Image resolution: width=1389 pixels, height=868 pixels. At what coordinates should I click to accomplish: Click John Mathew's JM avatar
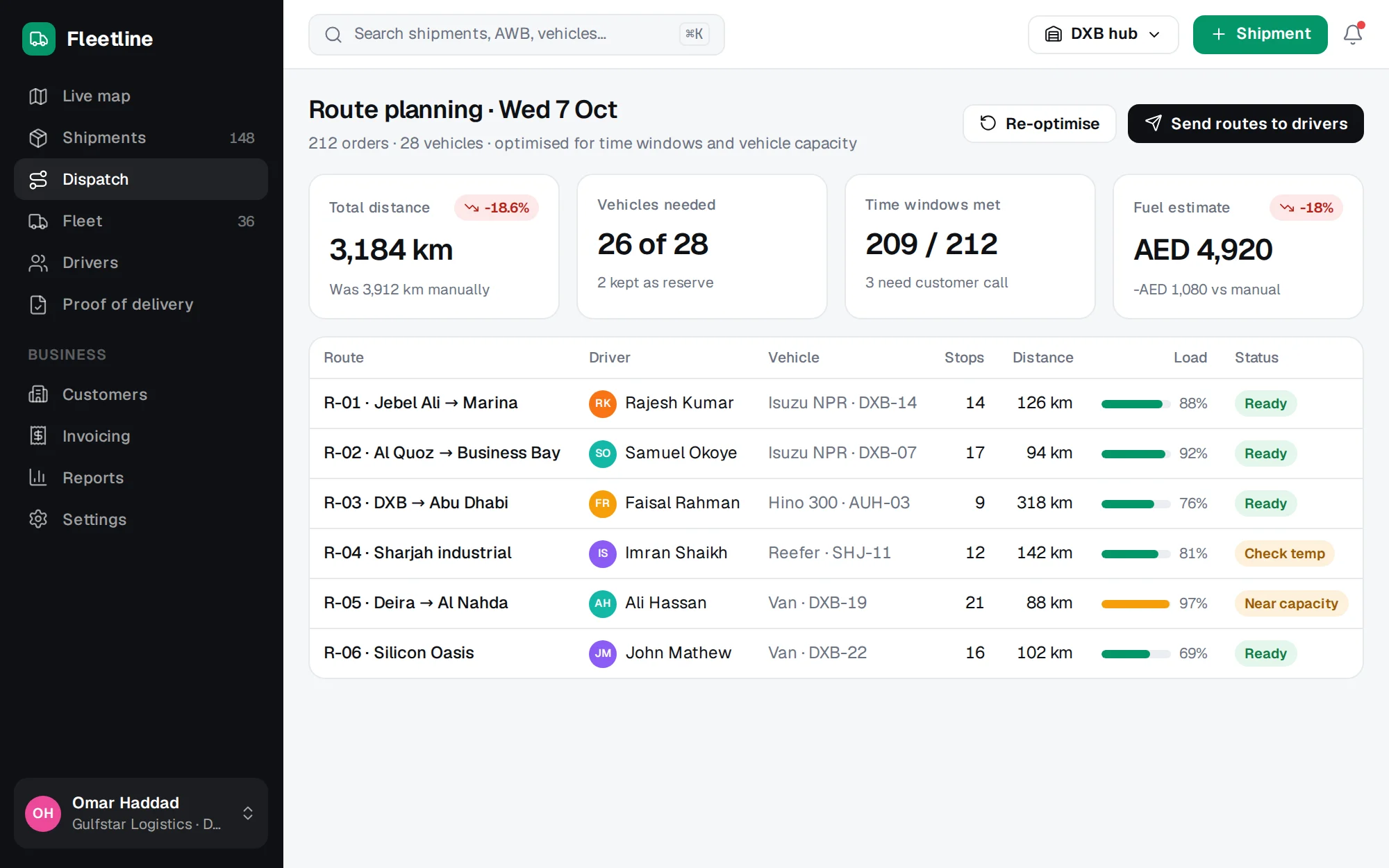pos(603,653)
